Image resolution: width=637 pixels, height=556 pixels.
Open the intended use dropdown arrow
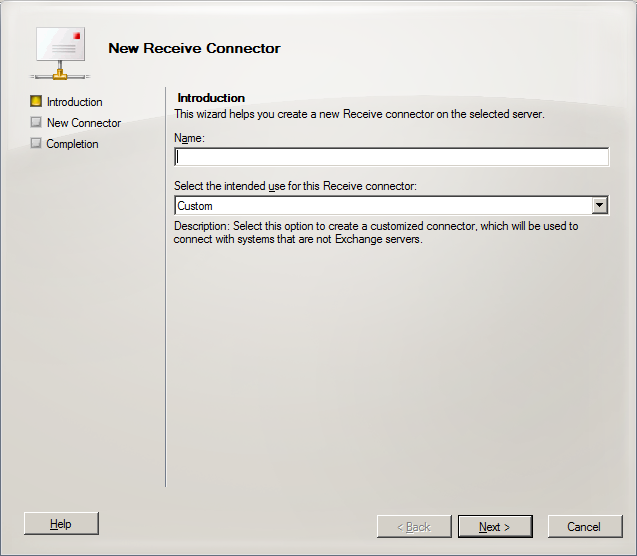click(x=600, y=206)
